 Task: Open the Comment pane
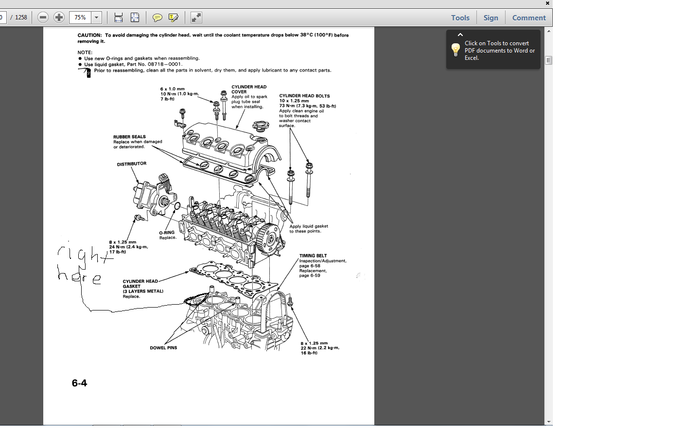coord(529,17)
